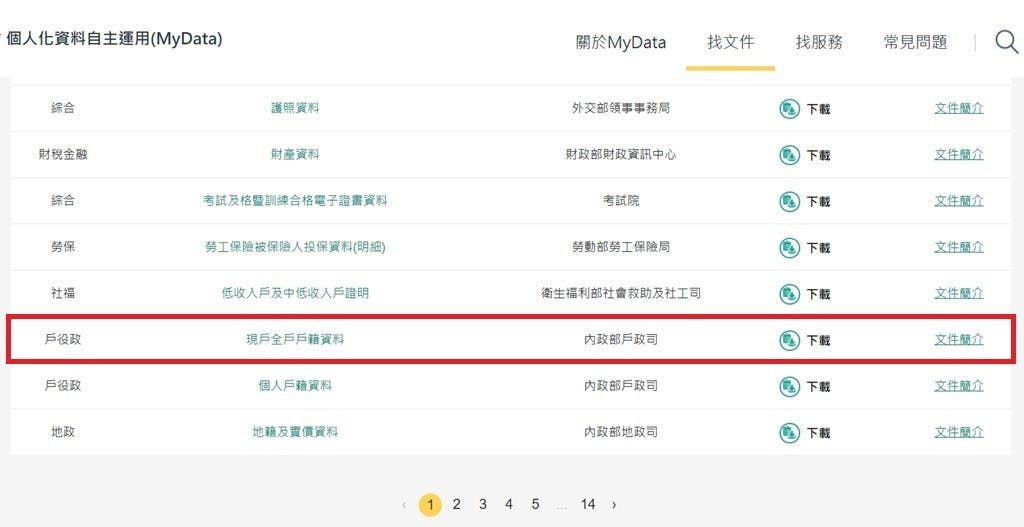Jump to page 14

click(588, 505)
